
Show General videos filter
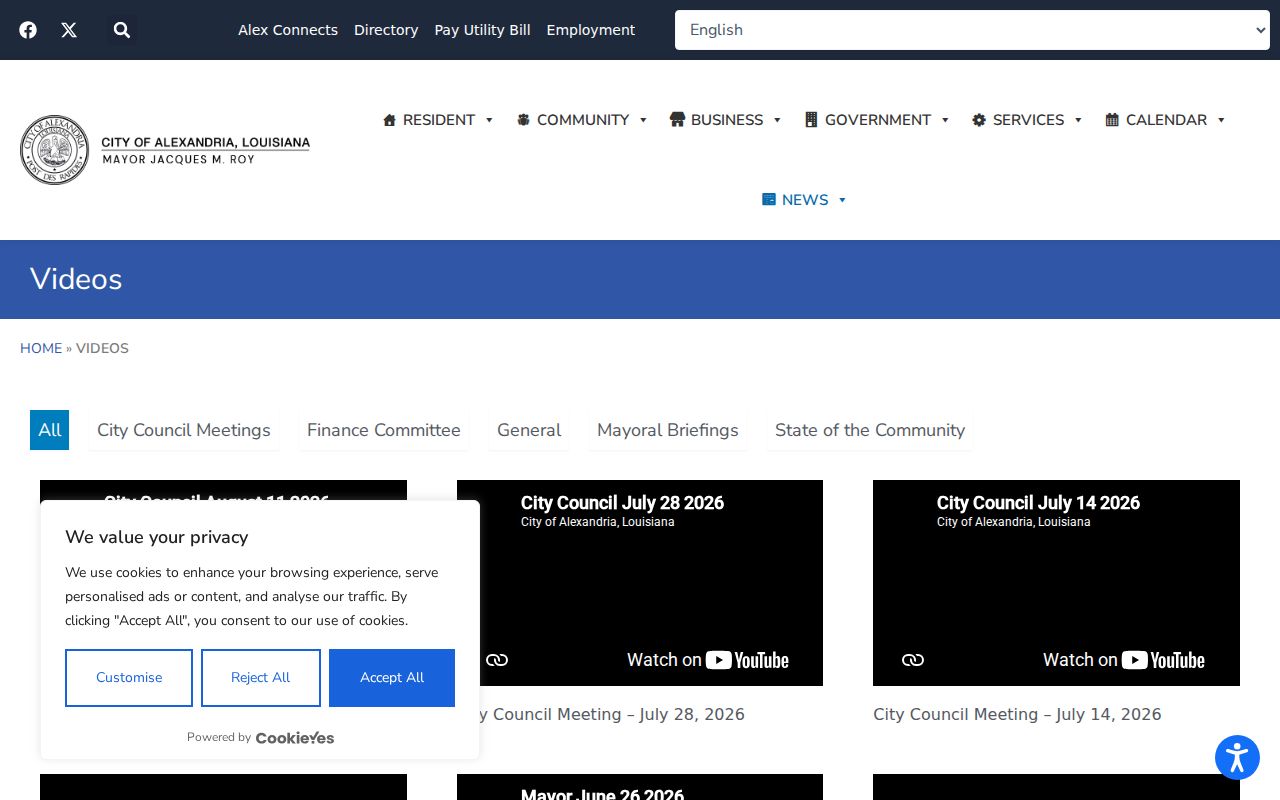pyautogui.click(x=529, y=430)
